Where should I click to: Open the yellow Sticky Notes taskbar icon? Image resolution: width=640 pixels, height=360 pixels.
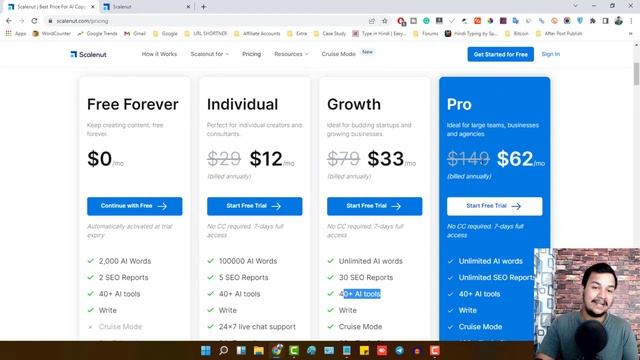[364, 351]
